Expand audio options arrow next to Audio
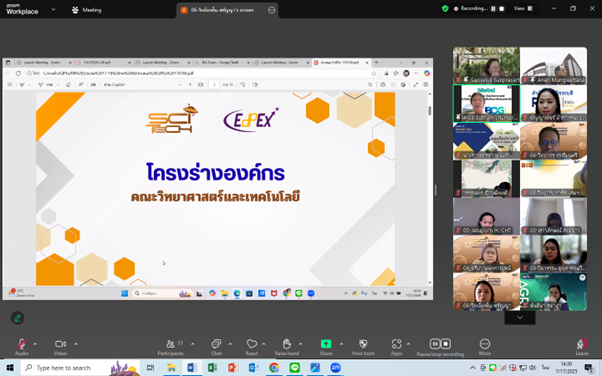This screenshot has height=376, width=602. click(35, 344)
